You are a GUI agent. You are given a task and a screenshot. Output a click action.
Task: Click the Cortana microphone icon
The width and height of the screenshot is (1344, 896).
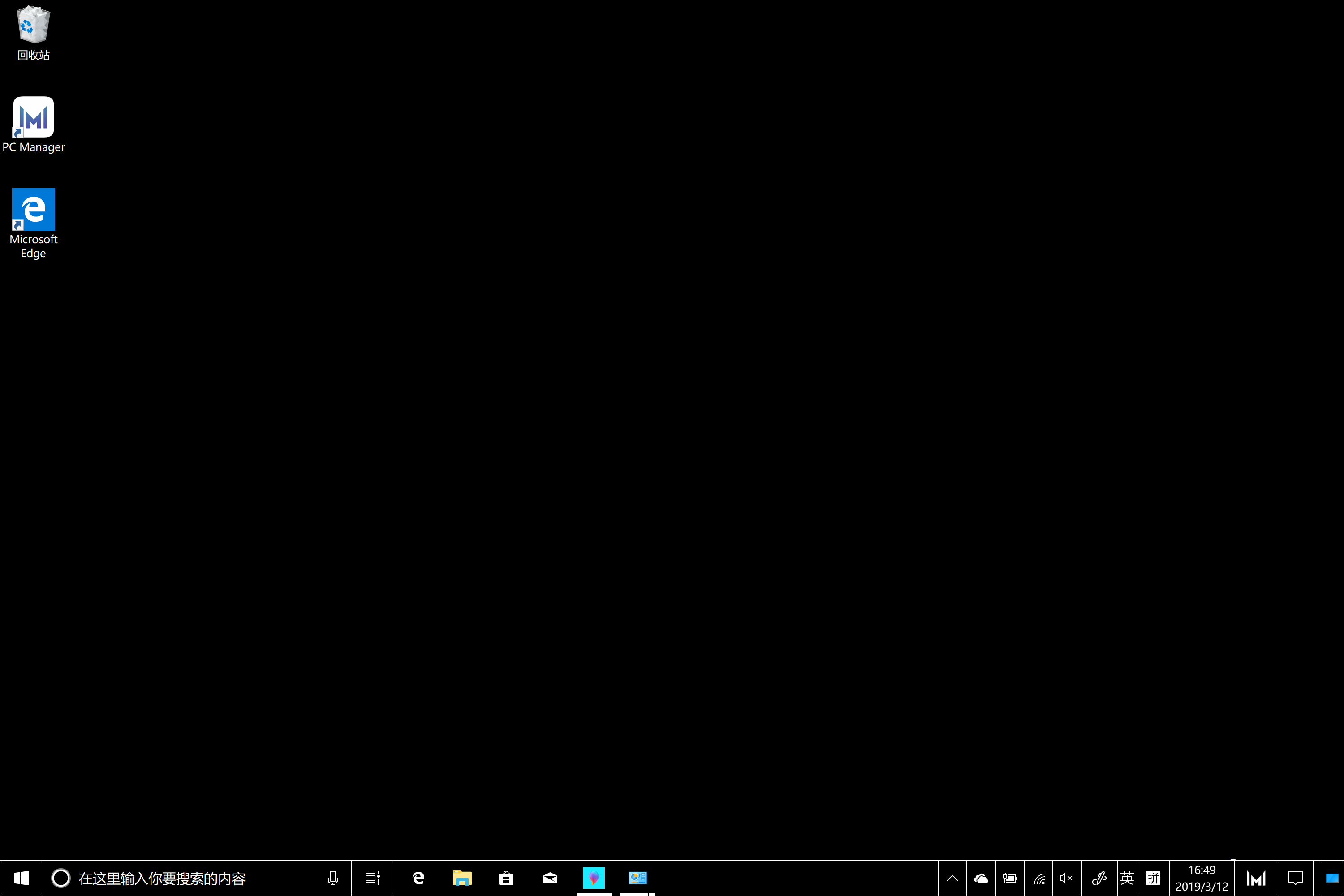pos(332,878)
